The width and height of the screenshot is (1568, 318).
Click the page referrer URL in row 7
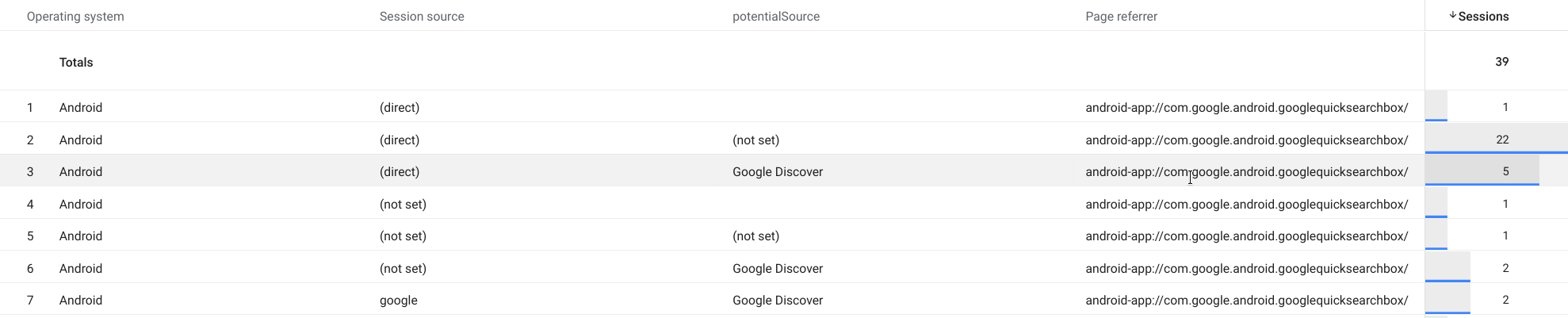tap(1246, 301)
